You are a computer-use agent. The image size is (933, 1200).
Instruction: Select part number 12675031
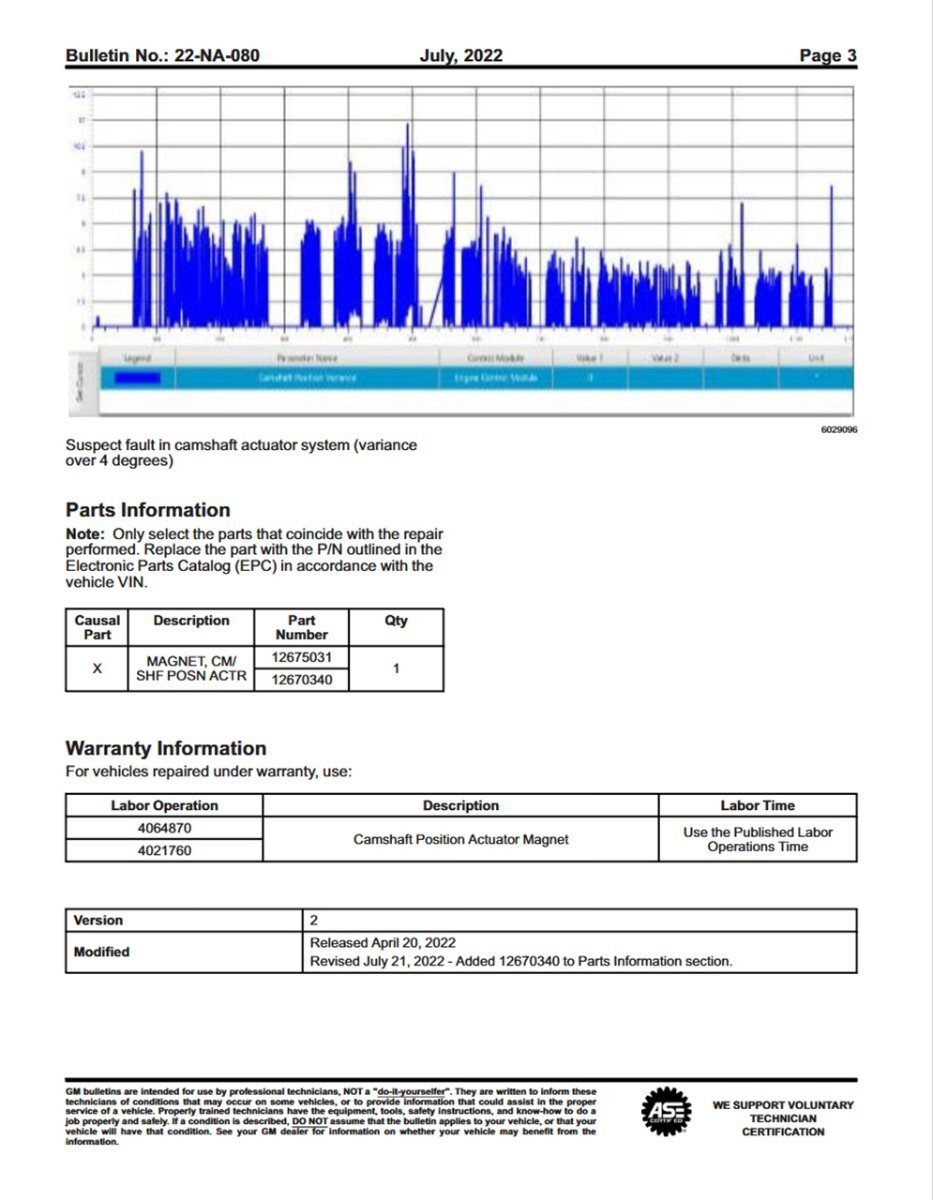[x=301, y=657]
